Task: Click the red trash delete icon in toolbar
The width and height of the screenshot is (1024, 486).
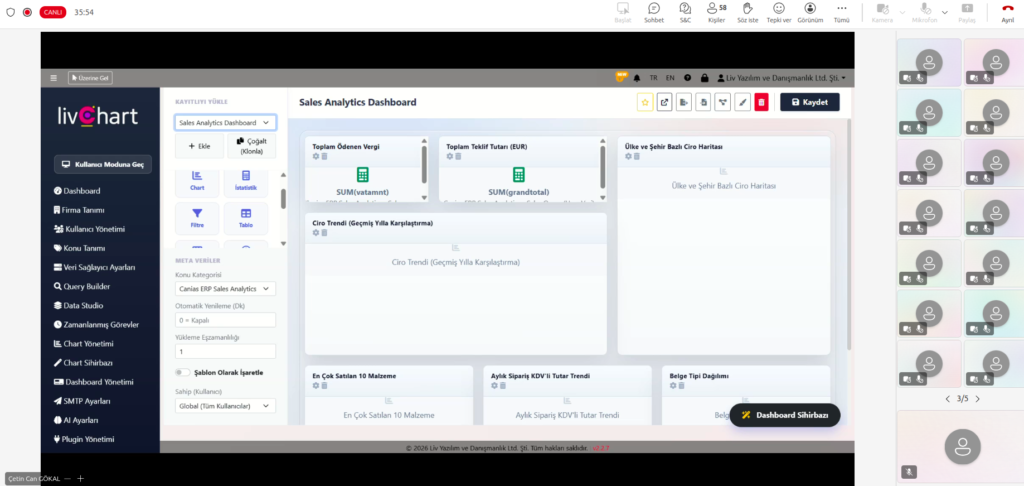Action: click(761, 102)
